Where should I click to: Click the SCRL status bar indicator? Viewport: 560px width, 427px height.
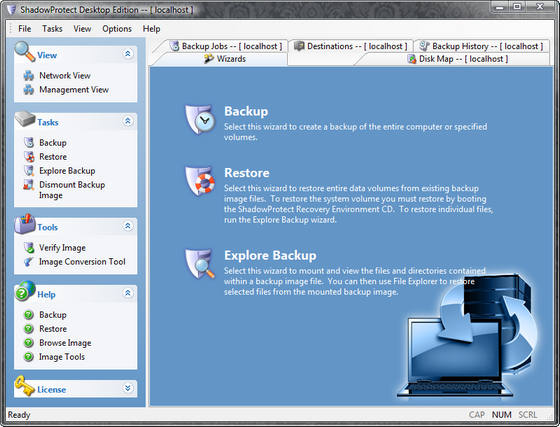528,415
